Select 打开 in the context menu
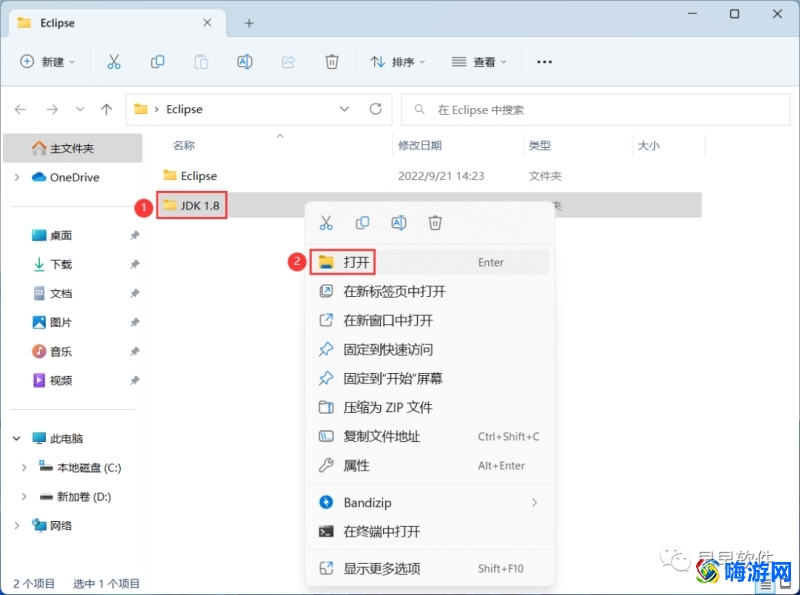 coord(429,262)
